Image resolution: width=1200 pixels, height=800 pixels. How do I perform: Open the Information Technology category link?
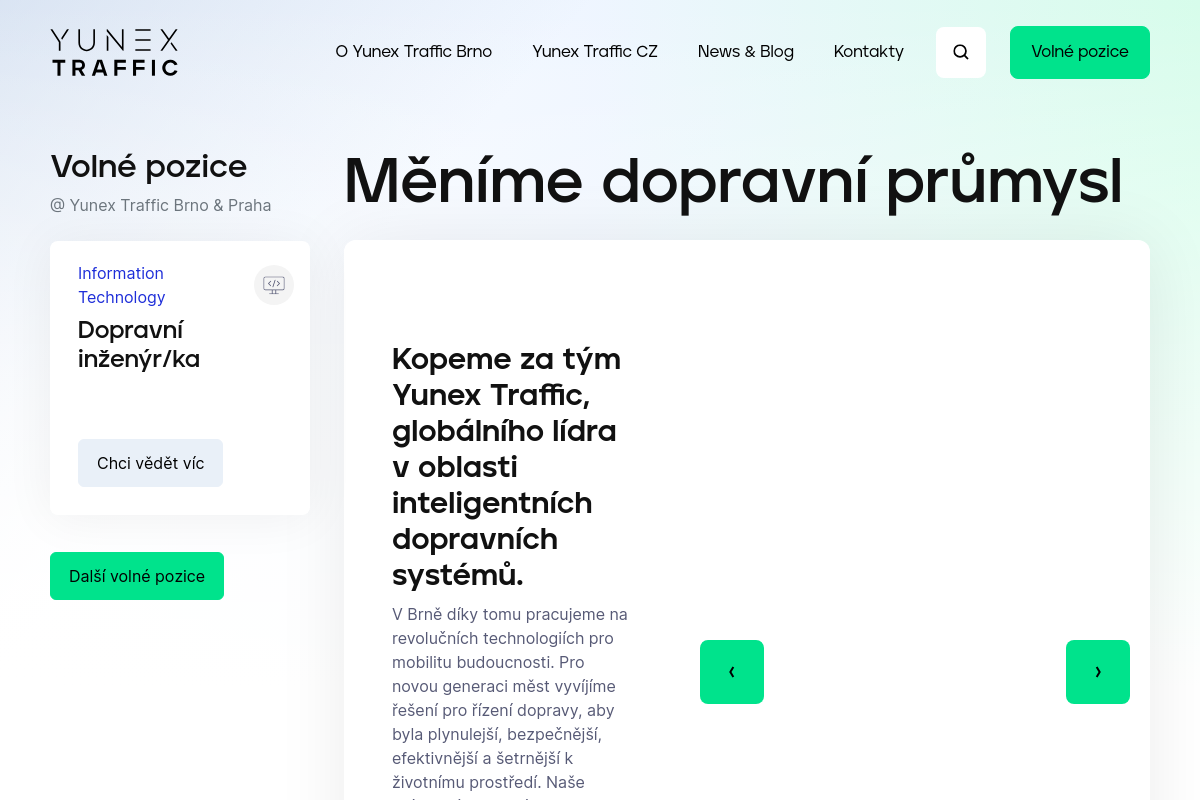coord(122,285)
